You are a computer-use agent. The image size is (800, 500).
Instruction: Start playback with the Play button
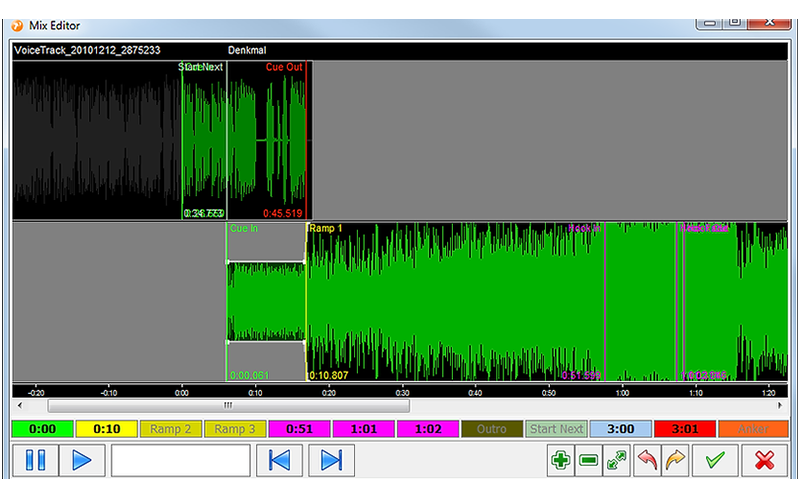coord(82,460)
